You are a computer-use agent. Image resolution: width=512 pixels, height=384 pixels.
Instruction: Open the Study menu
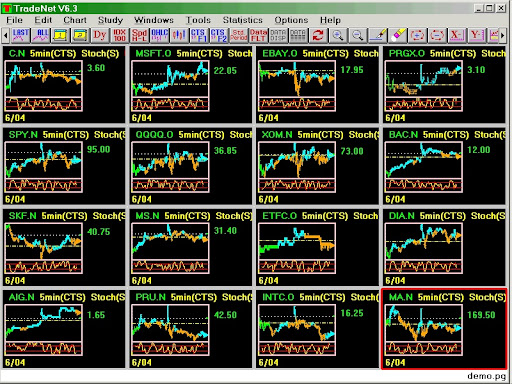110,20
